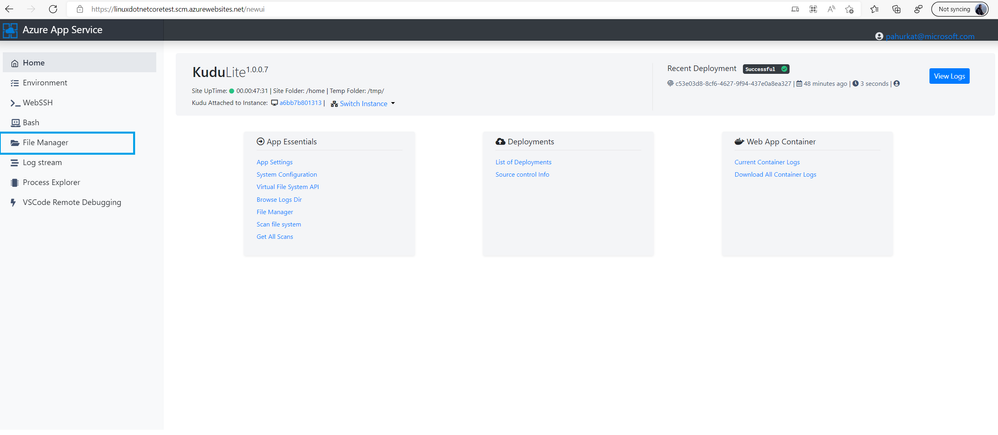Screen dimensions: 998x435
Task: Open the browser collections icon
Action: coord(896,9)
